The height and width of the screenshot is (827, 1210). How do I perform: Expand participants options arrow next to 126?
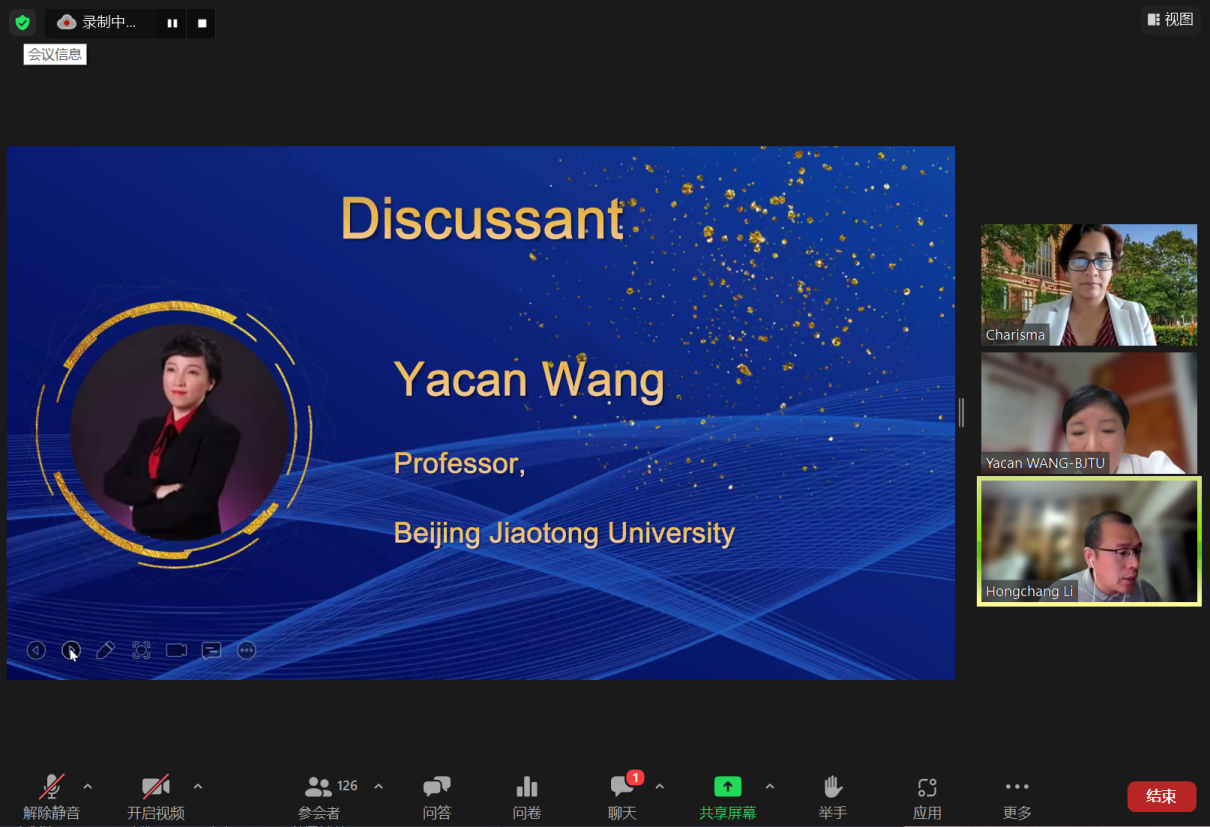[x=378, y=787]
